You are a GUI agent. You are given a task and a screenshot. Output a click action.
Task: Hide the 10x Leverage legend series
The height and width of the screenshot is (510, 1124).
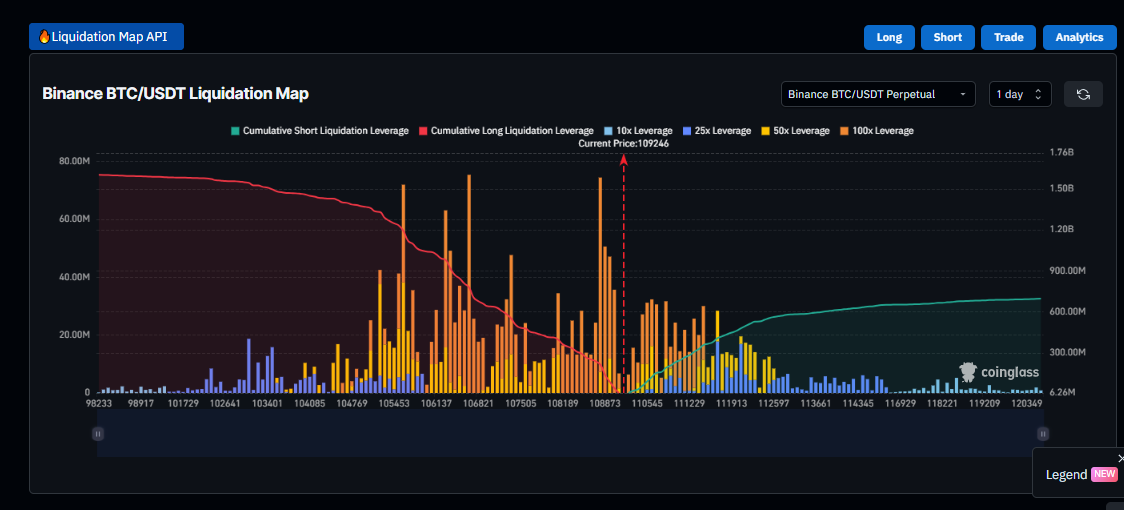click(x=638, y=131)
